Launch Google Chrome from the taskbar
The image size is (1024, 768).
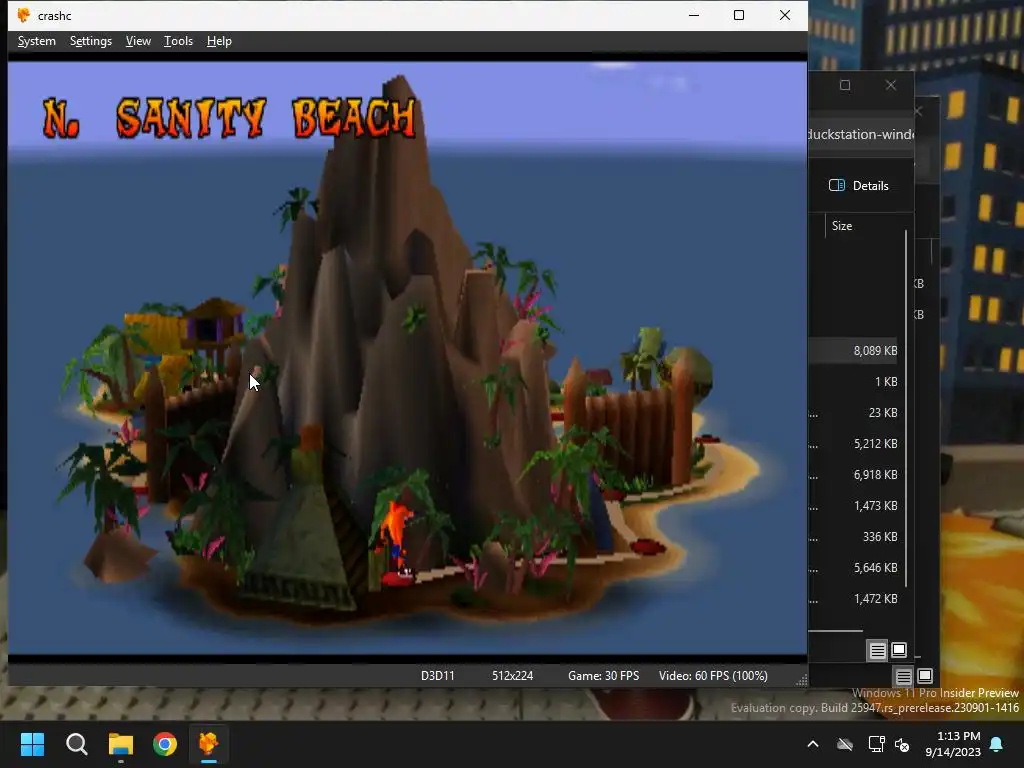pos(165,744)
